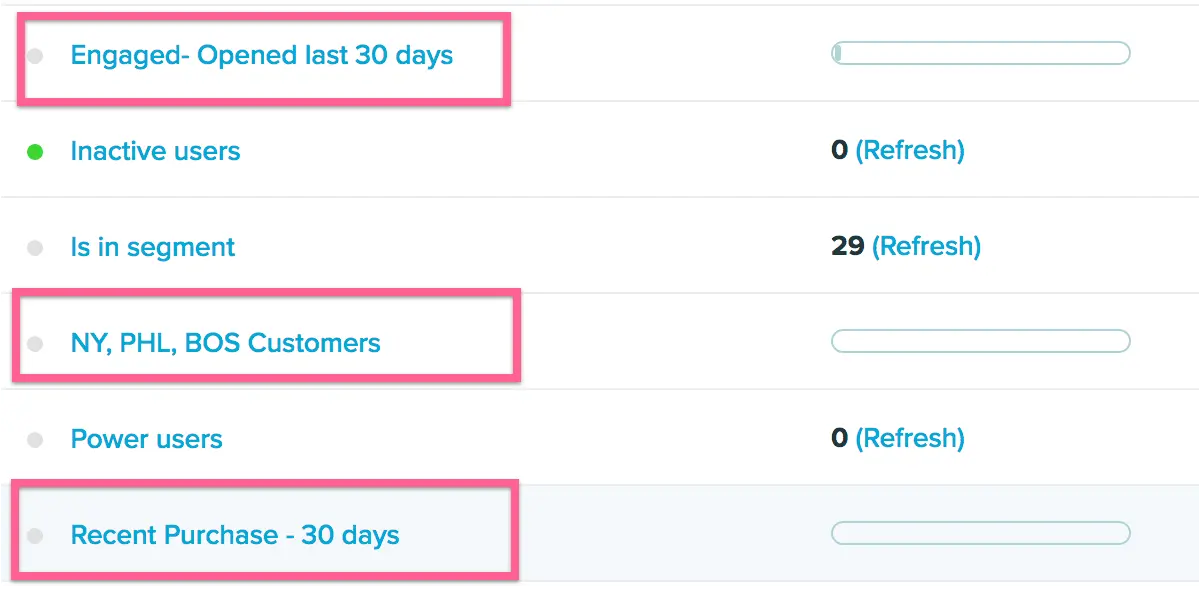
Task: Click the gray dot next to Is in segment
Action: (35, 248)
